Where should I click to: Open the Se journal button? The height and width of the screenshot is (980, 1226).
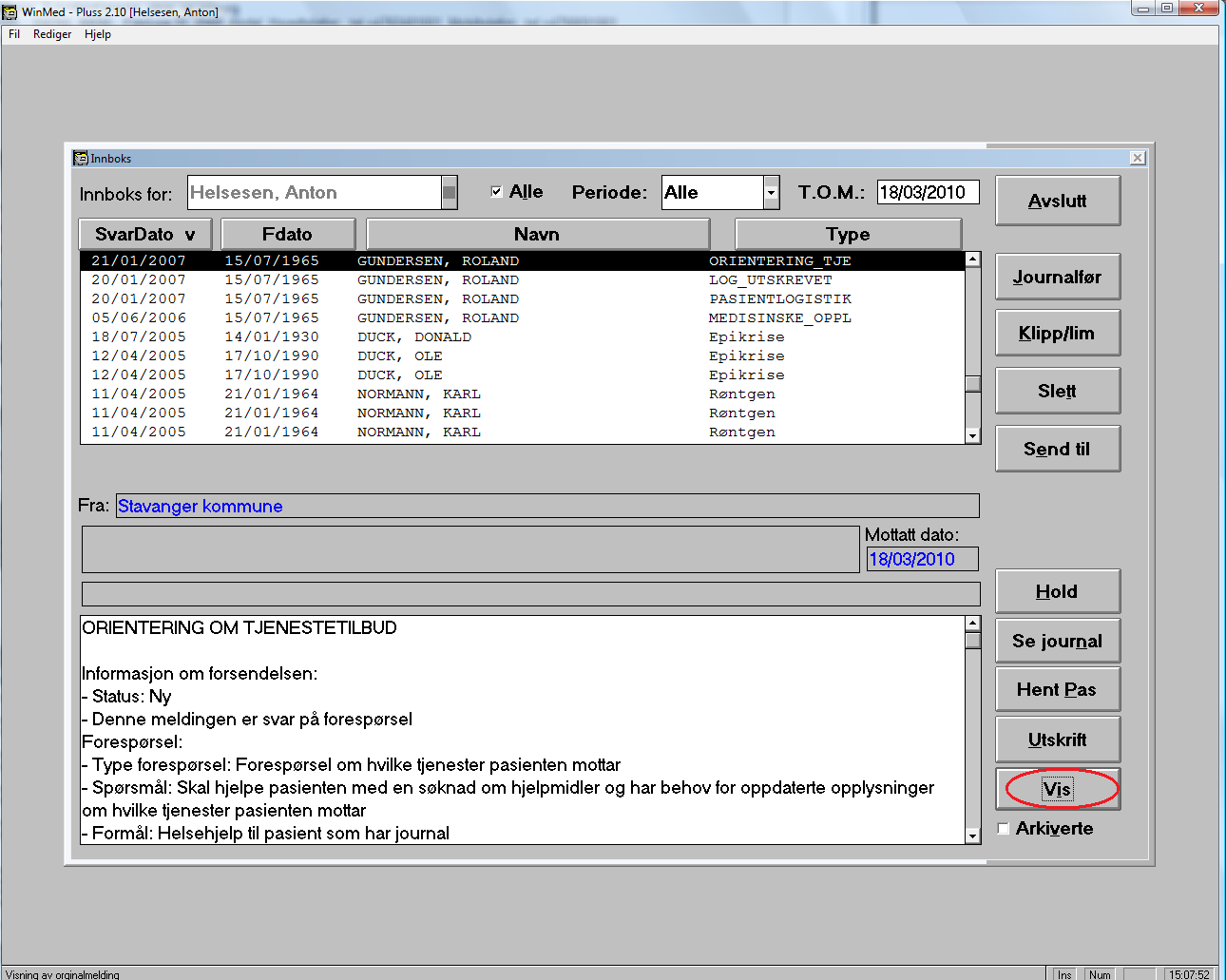[1058, 641]
